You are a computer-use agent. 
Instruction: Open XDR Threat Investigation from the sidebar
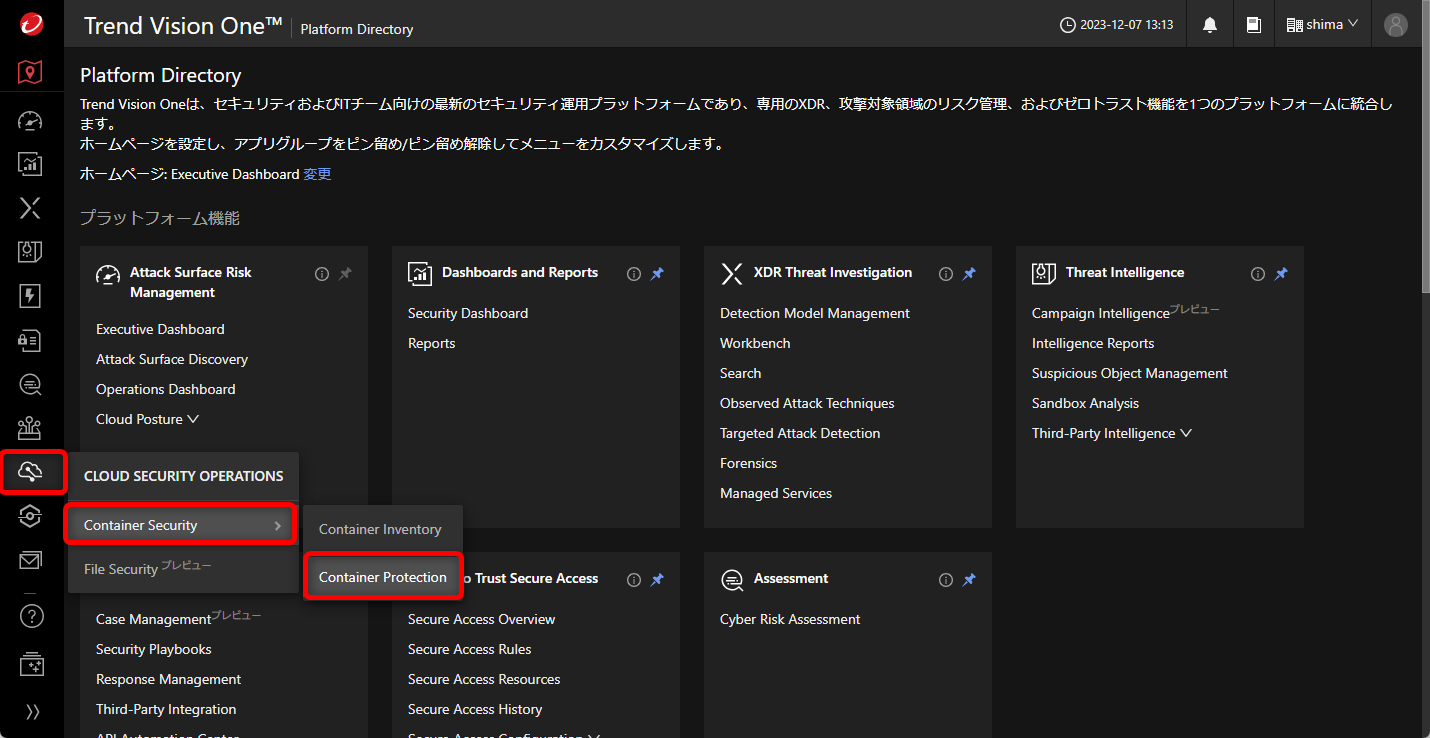(x=31, y=208)
